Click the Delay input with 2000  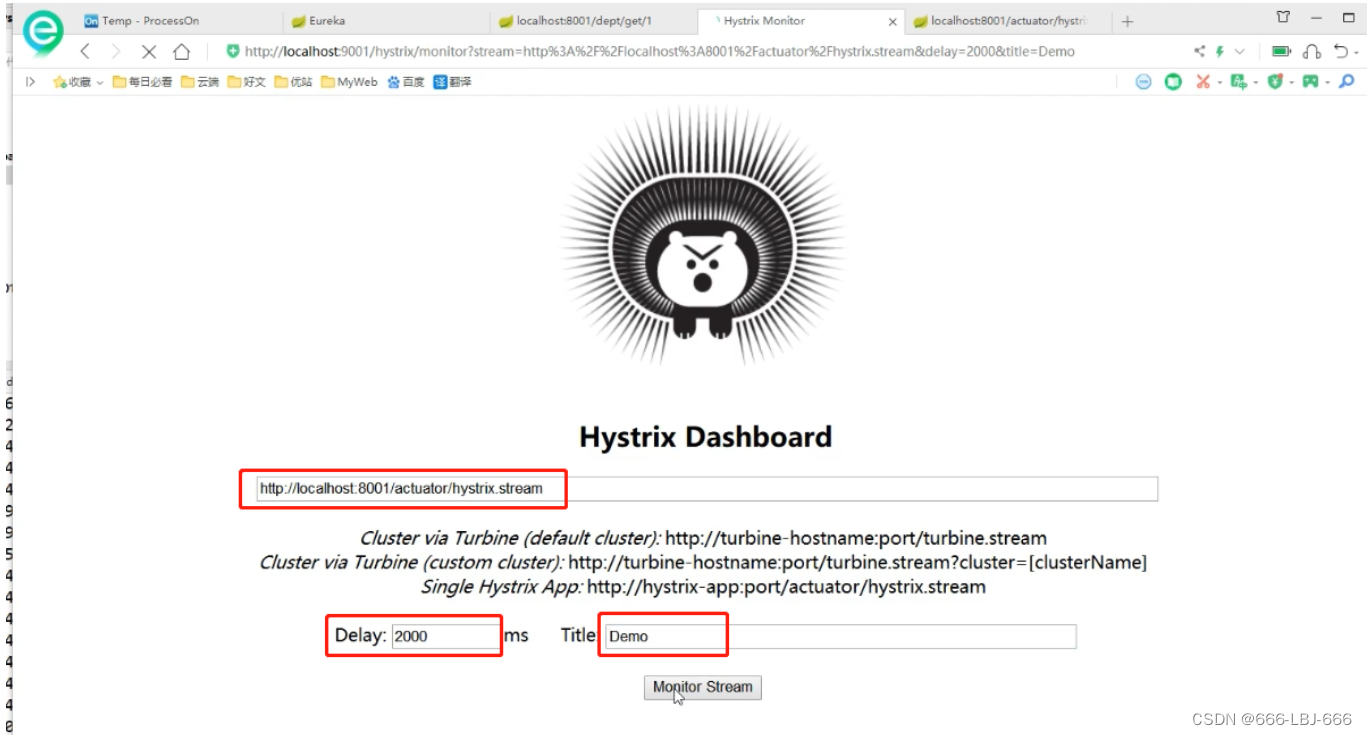(446, 636)
